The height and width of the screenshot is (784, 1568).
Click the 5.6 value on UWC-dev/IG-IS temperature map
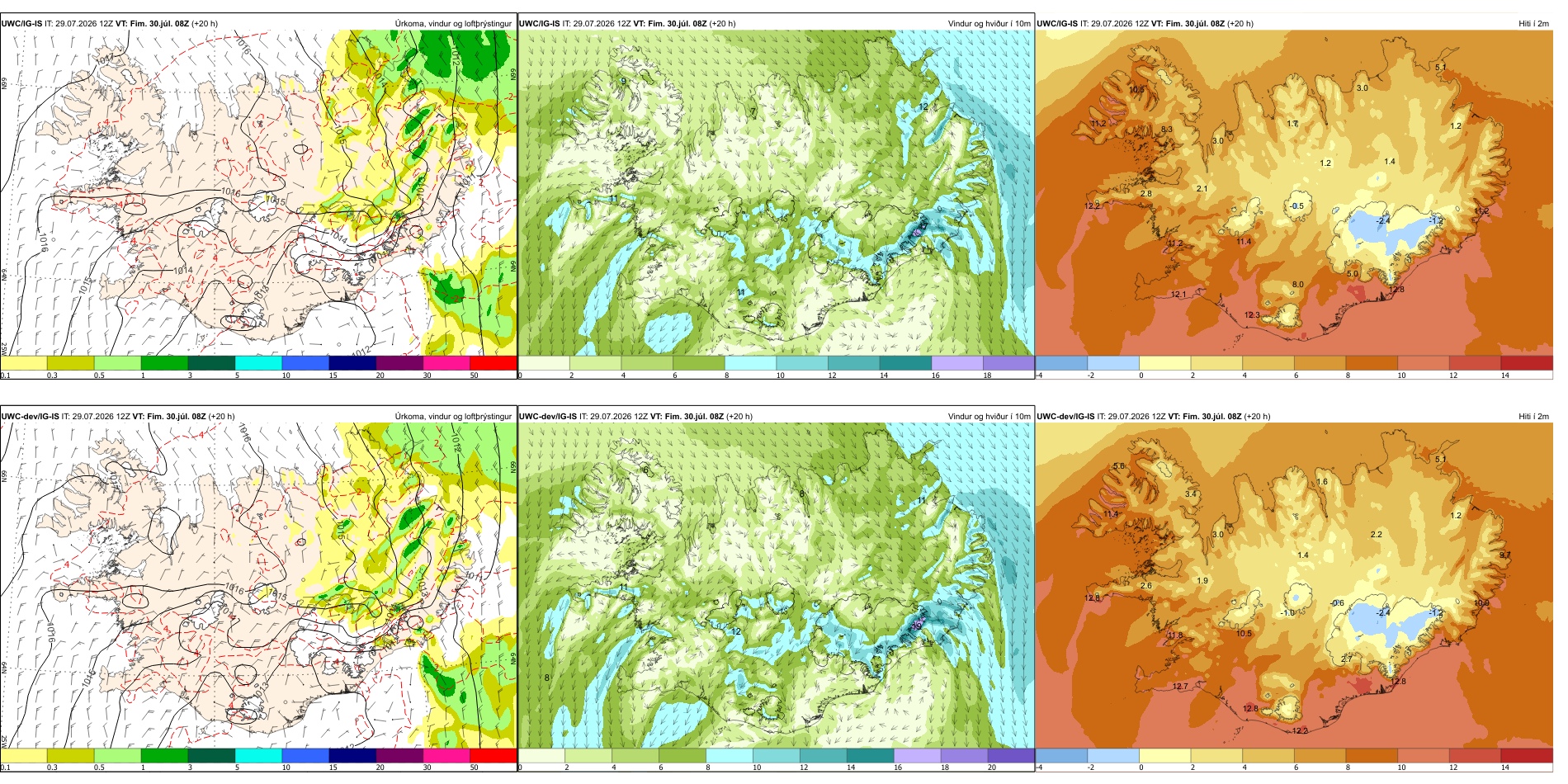tap(1119, 466)
